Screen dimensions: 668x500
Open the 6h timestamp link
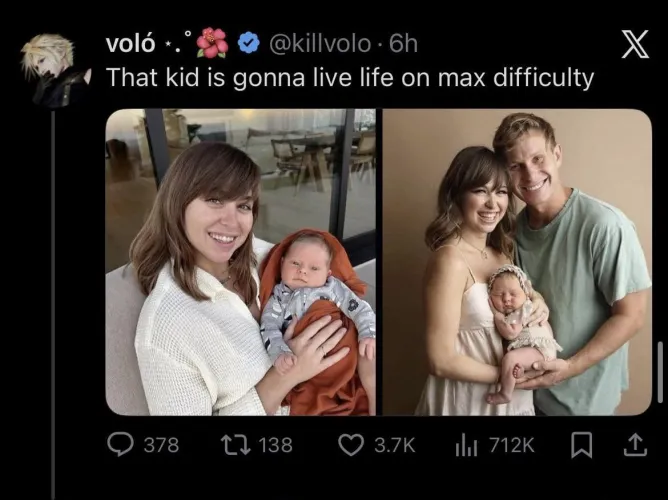pos(404,44)
